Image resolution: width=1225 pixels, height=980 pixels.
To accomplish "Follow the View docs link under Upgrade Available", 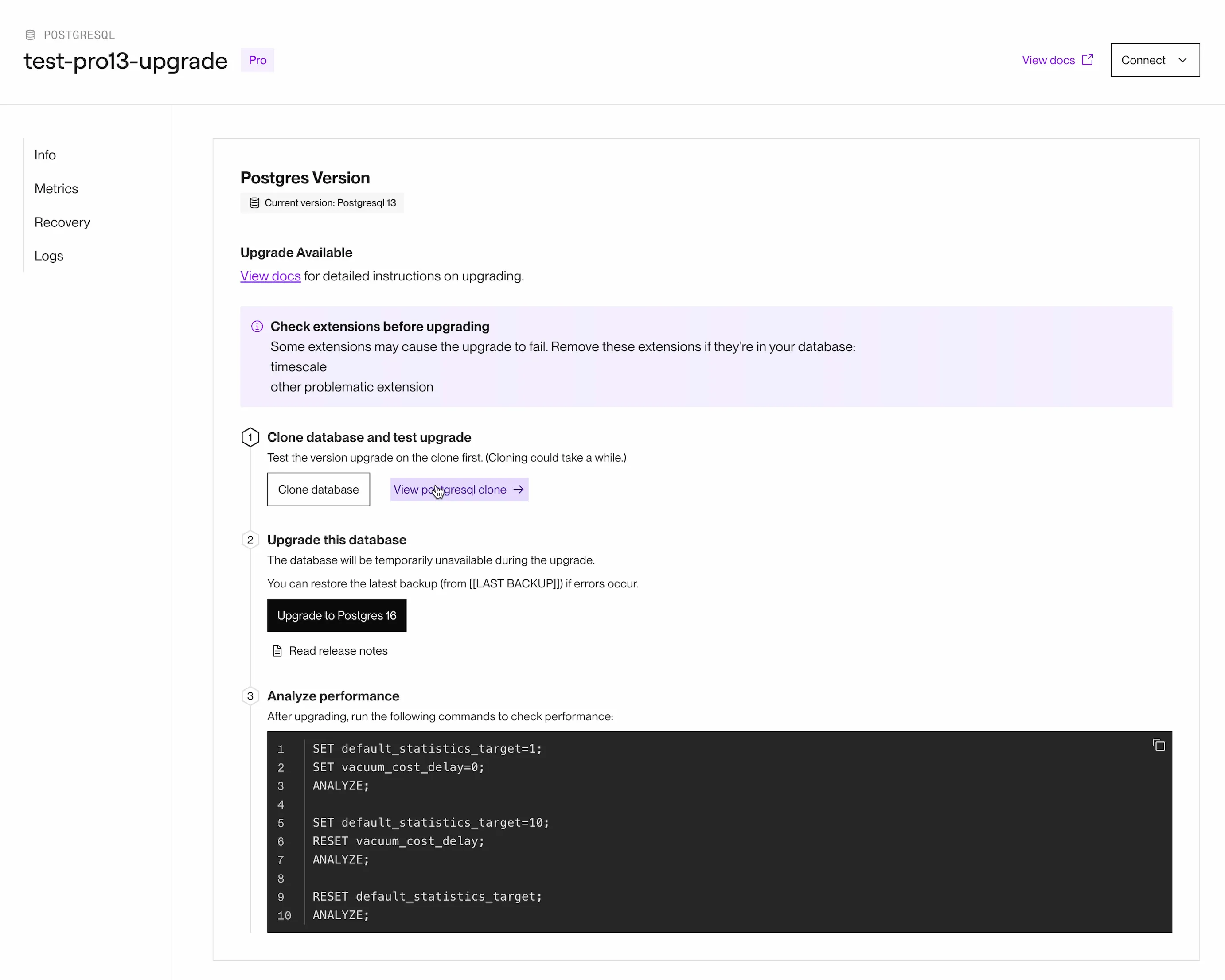I will coord(270,276).
